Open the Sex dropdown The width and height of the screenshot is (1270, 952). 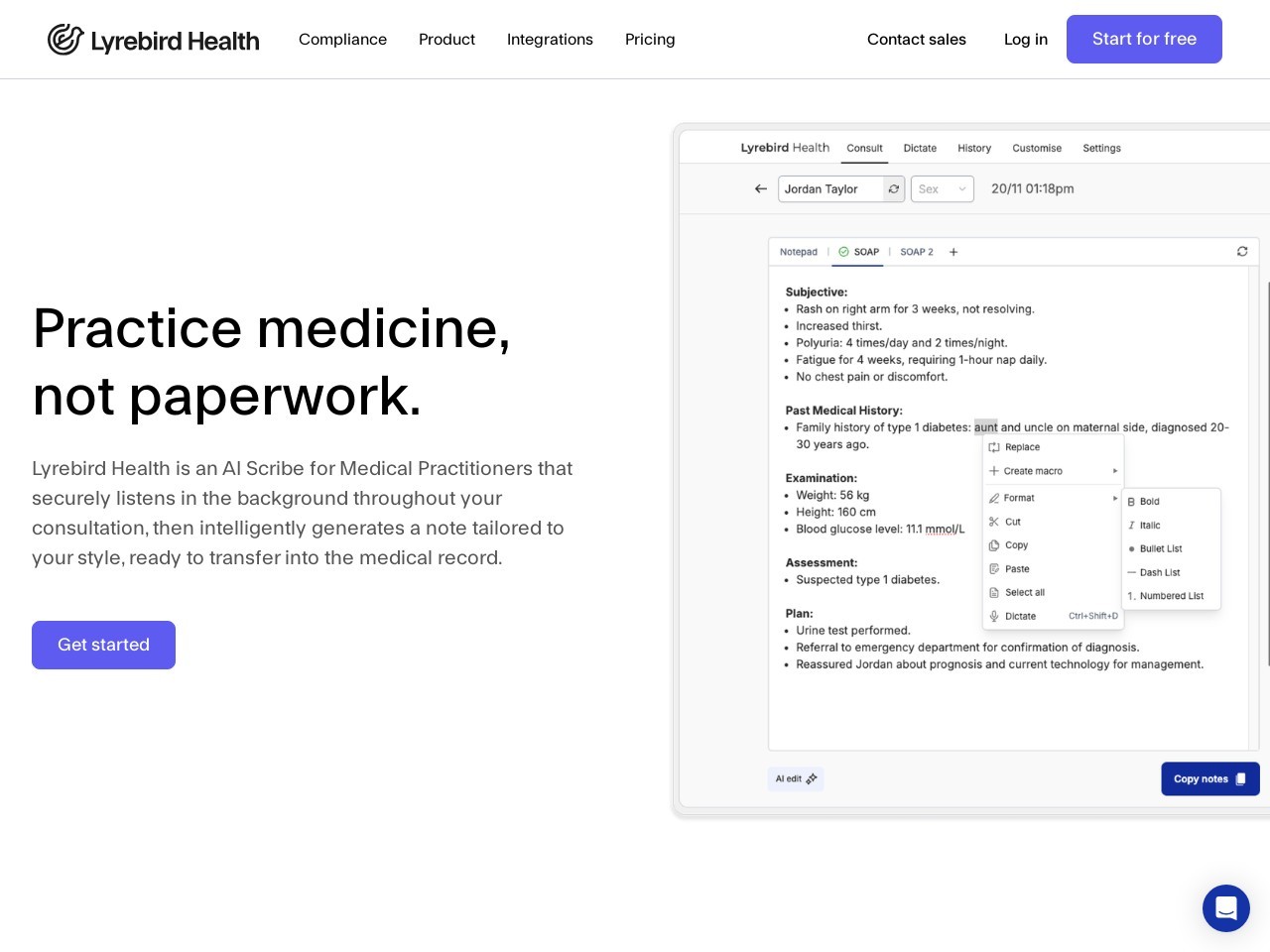(943, 188)
